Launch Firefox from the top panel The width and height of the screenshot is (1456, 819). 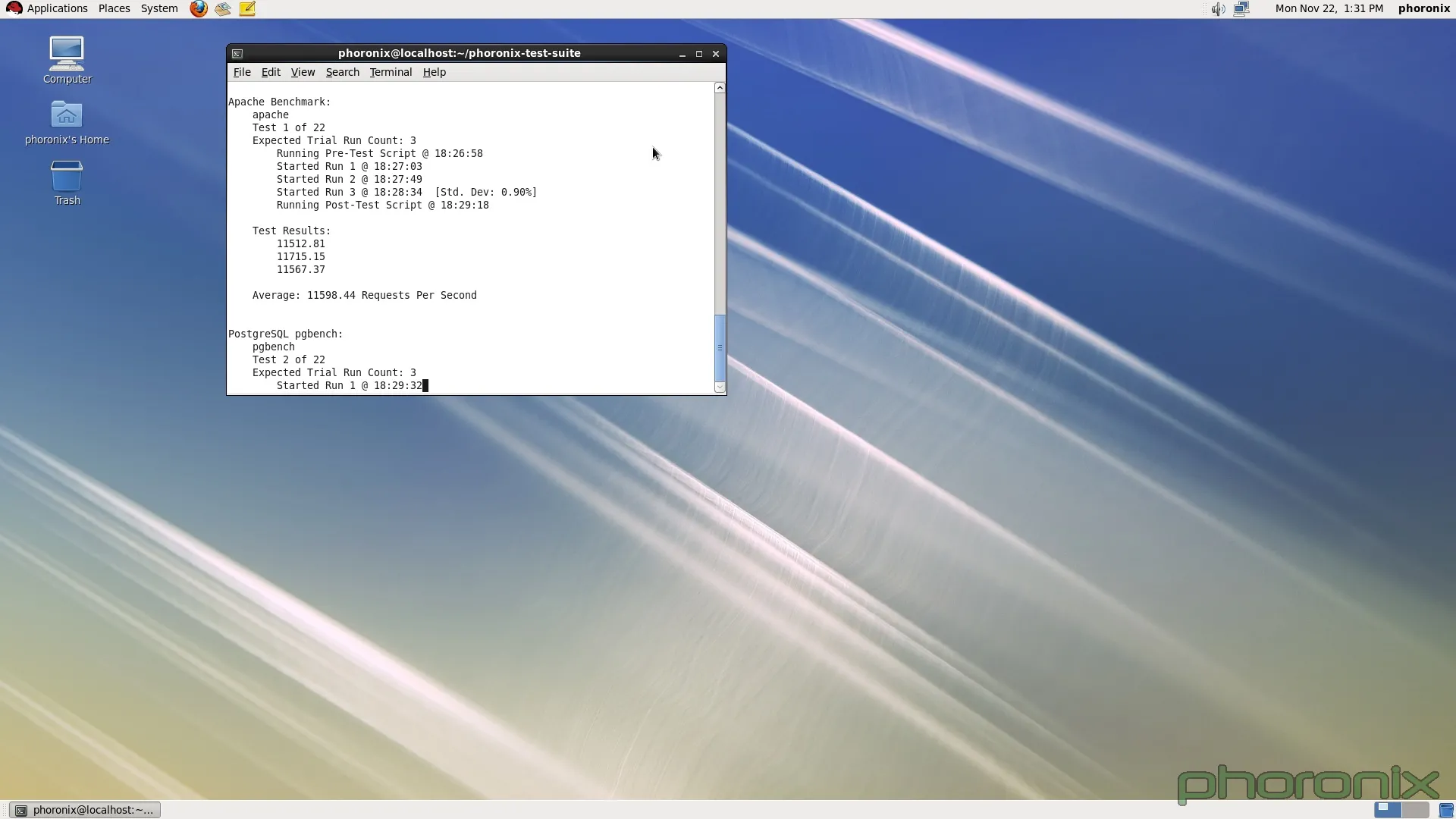tap(199, 9)
